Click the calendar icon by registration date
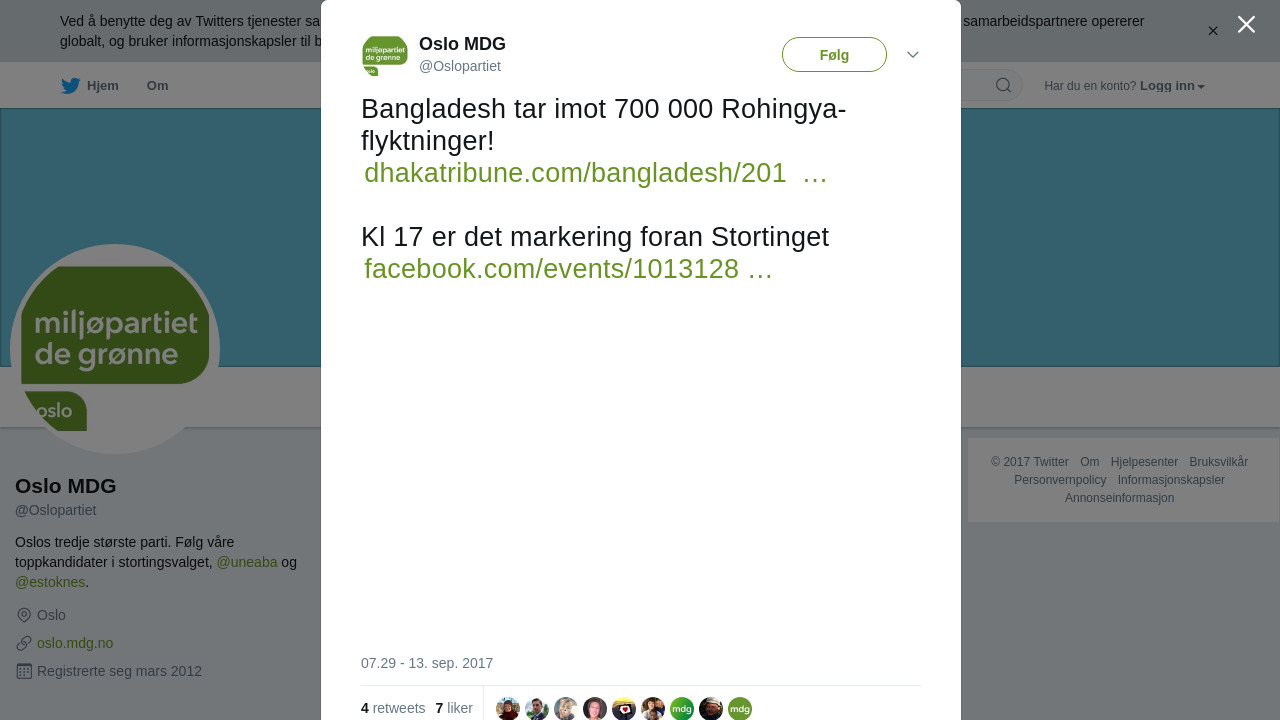Screen dimensions: 1280x720 pos(24,671)
